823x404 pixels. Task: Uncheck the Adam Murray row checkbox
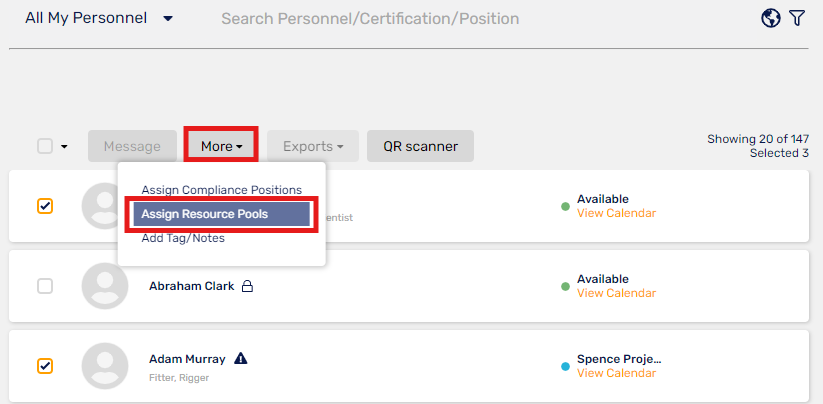(x=45, y=366)
